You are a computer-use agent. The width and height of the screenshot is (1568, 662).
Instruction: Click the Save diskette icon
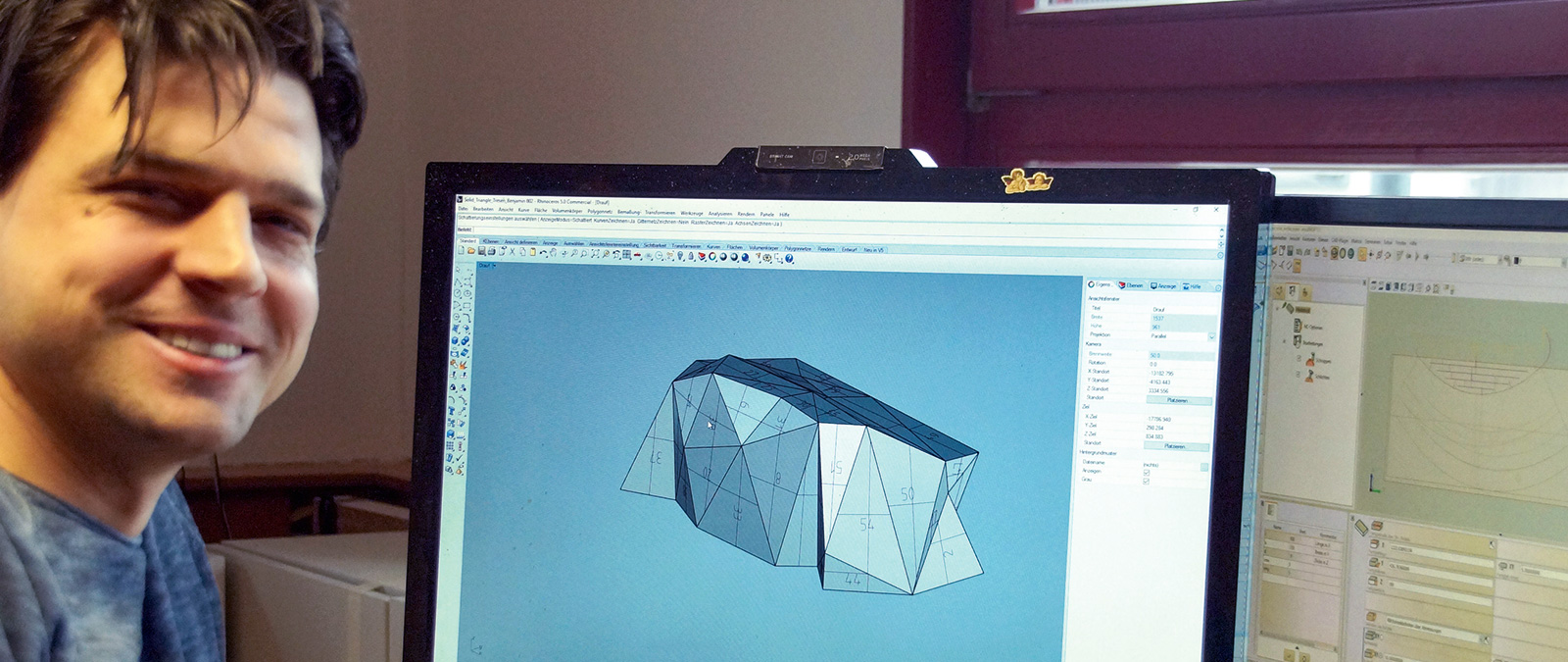point(482,251)
